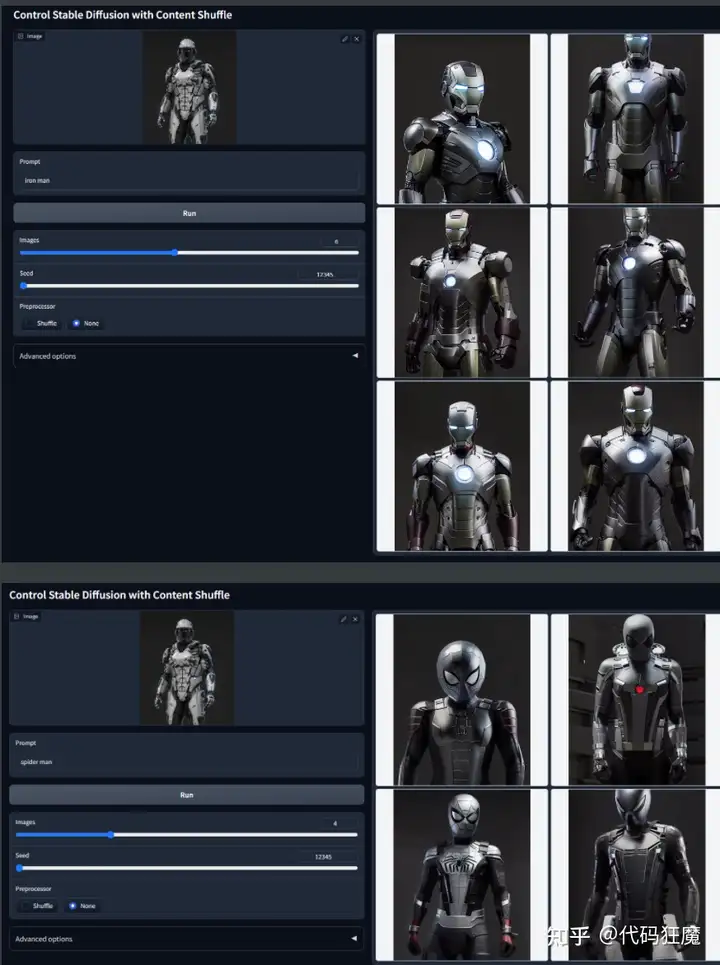Select Shuffle preprocessor in the iron man panel
Viewport: 720px width, 965px height.
click(41, 323)
